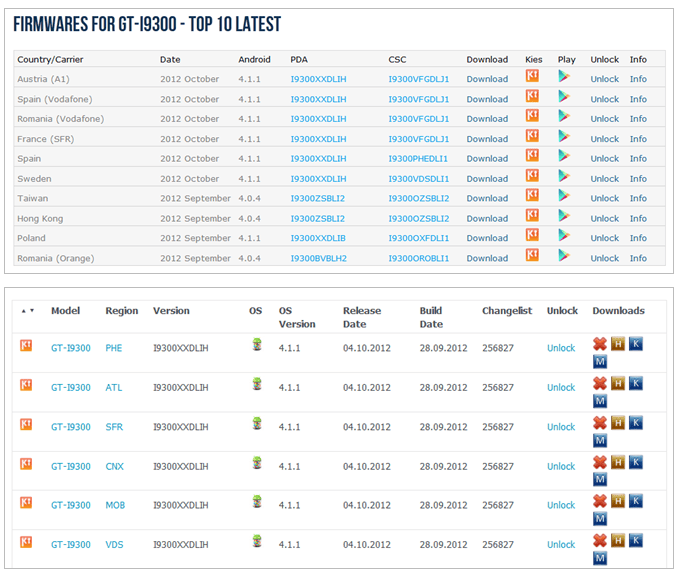Image resolution: width=690 pixels, height=585 pixels.
Task: Open the Download link in the Hong Kong row
Action: tap(487, 219)
